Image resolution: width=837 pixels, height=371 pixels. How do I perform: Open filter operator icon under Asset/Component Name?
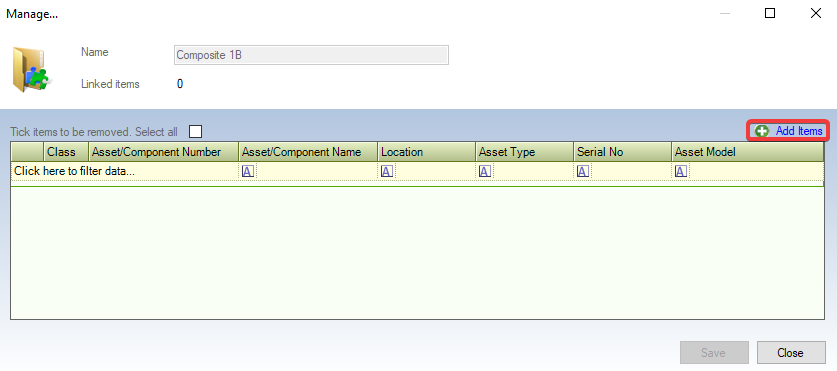(x=248, y=171)
